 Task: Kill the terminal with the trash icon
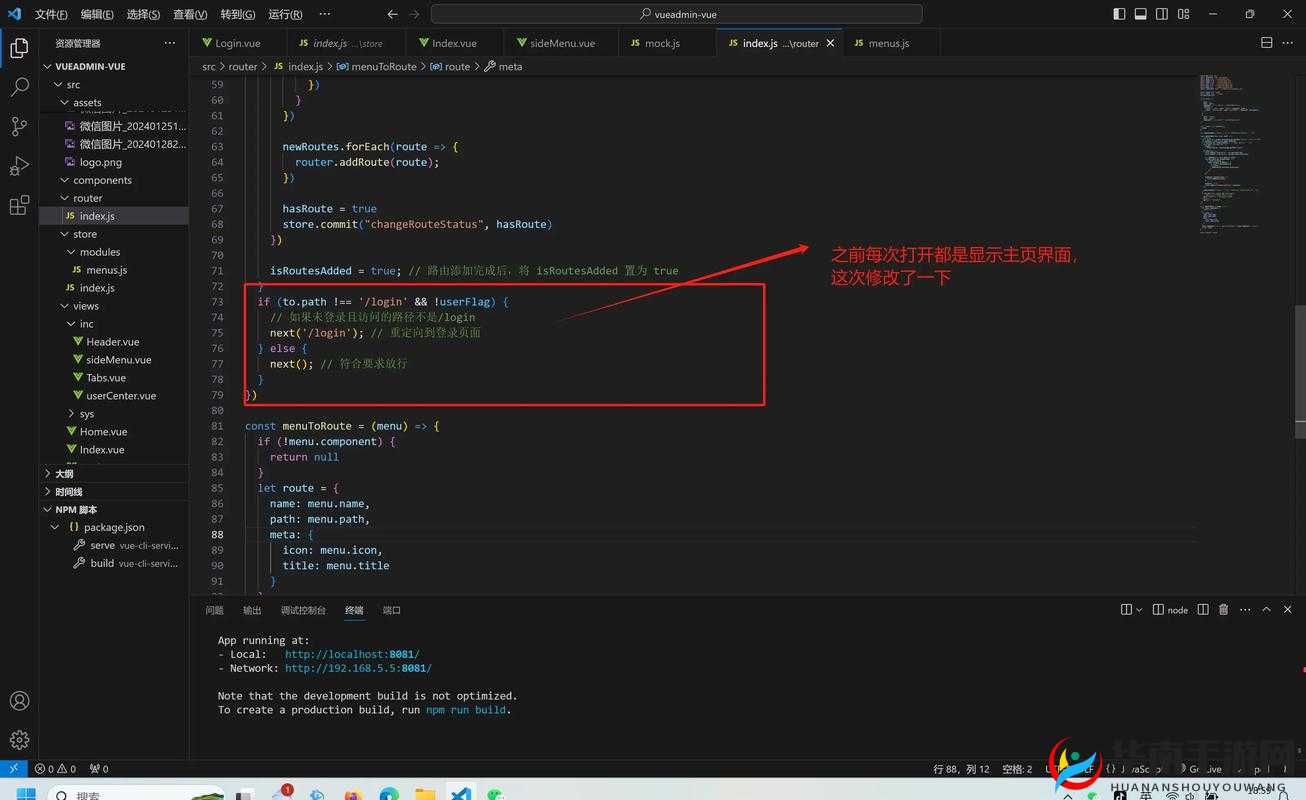pyautogui.click(x=1223, y=608)
